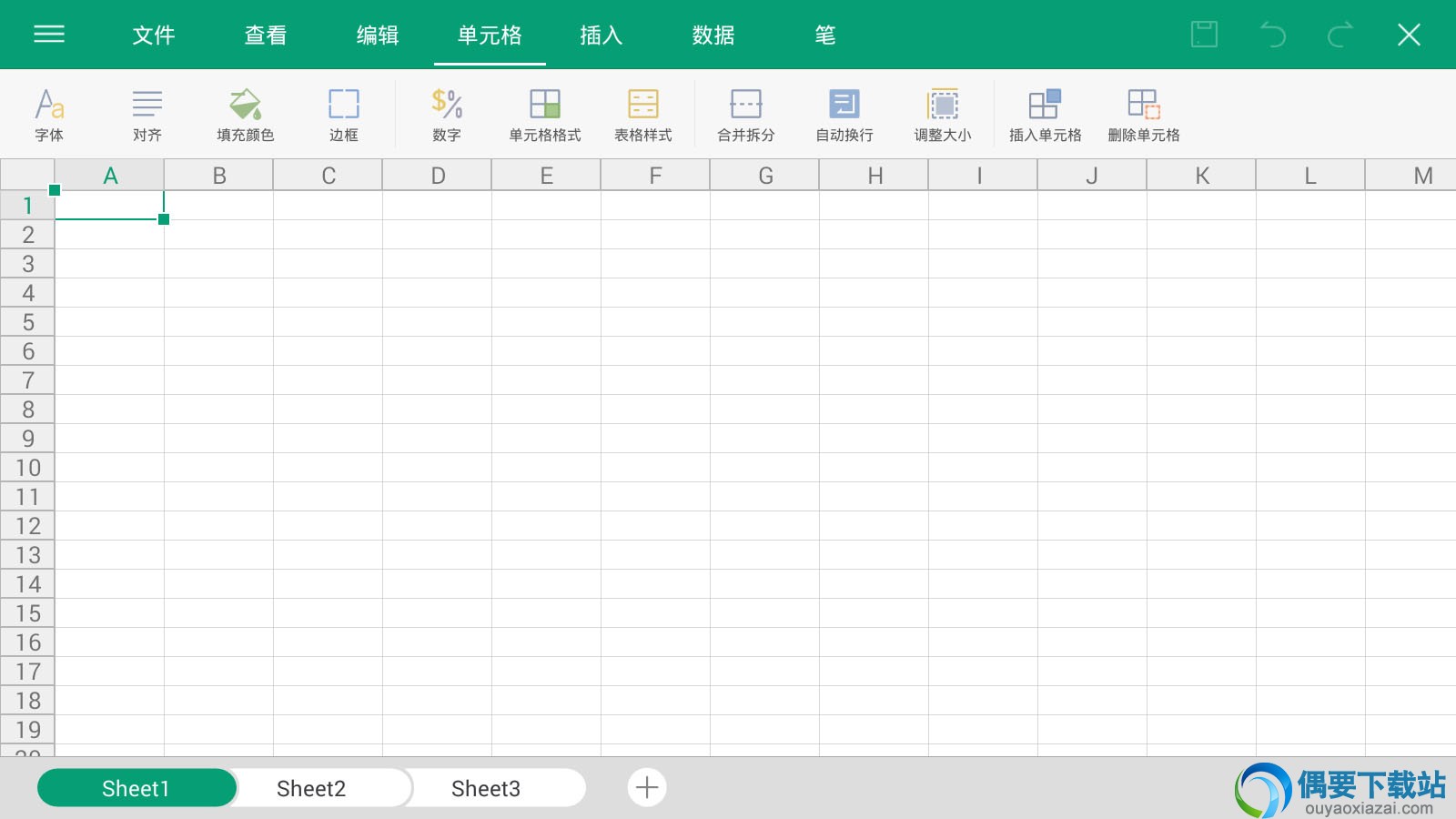This screenshot has width=1456, height=819.
Task: Select column B header
Action: pyautogui.click(x=218, y=176)
